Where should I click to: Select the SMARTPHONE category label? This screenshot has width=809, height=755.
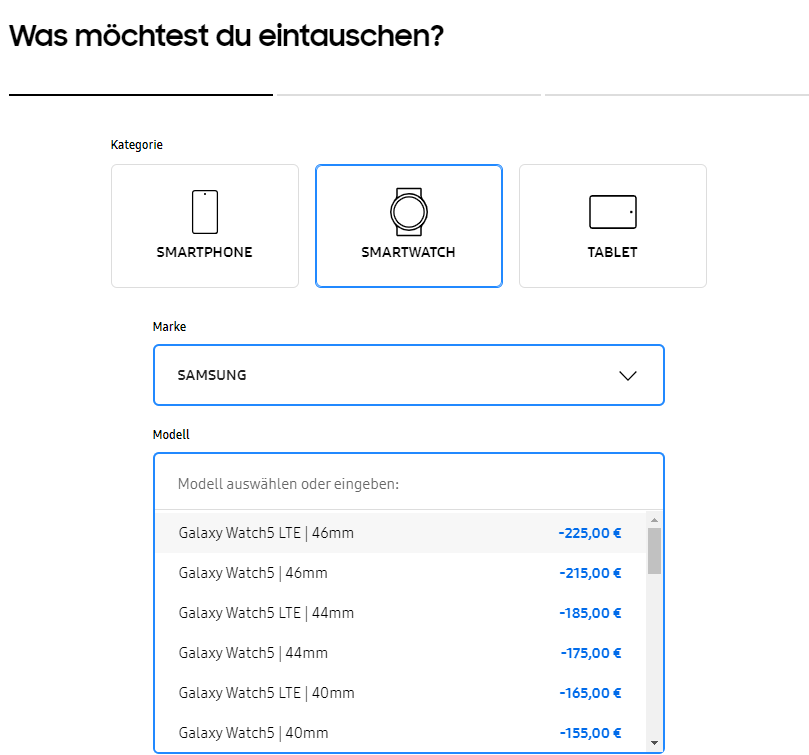coord(205,252)
